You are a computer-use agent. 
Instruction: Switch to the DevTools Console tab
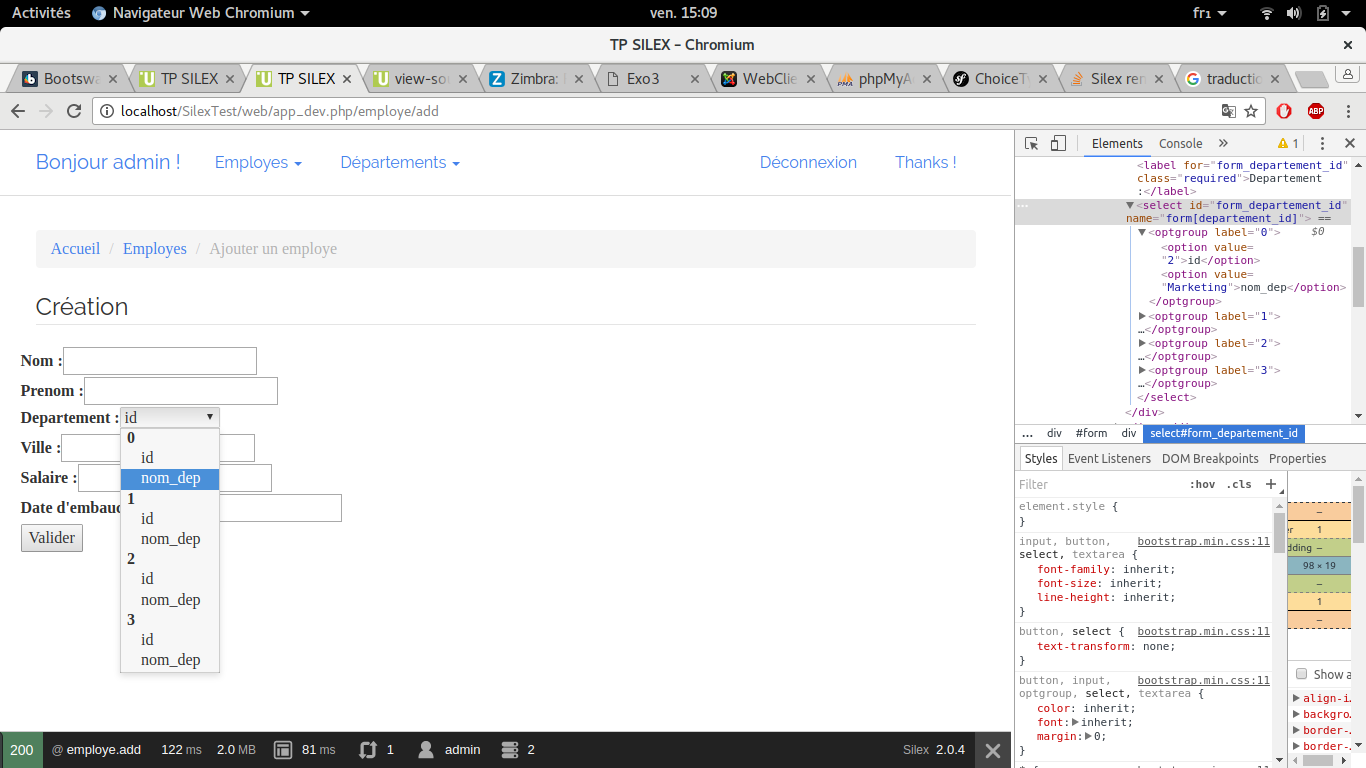tap(1180, 143)
